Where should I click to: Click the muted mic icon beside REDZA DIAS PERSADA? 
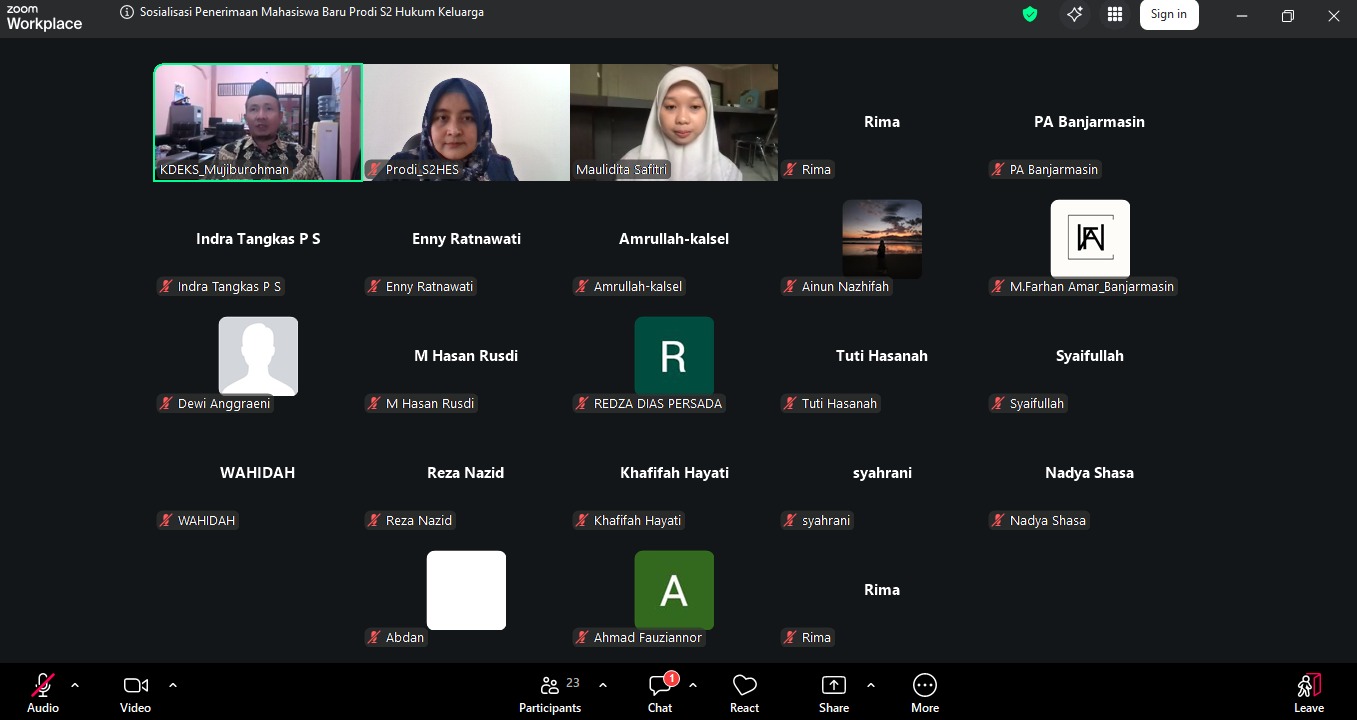(x=582, y=404)
